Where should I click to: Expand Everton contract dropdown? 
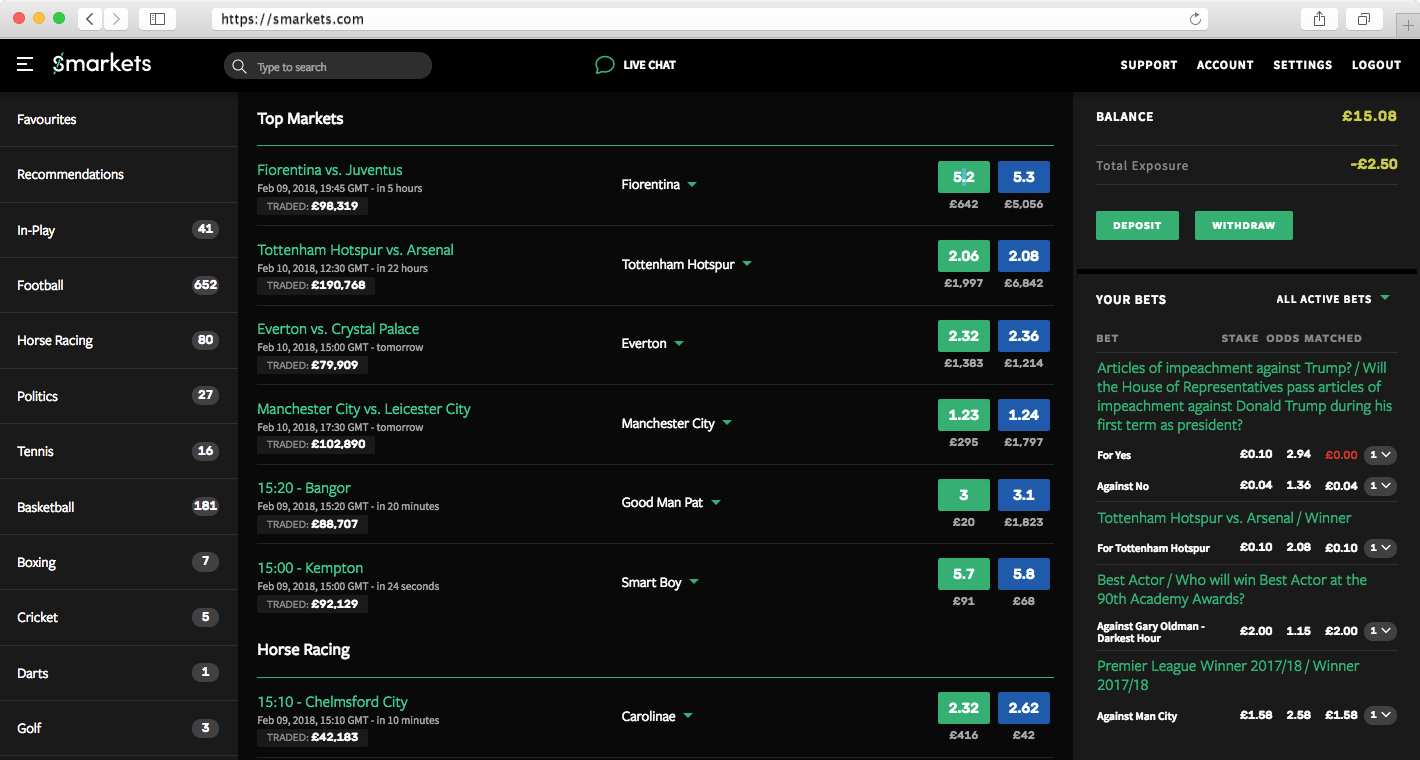(679, 344)
